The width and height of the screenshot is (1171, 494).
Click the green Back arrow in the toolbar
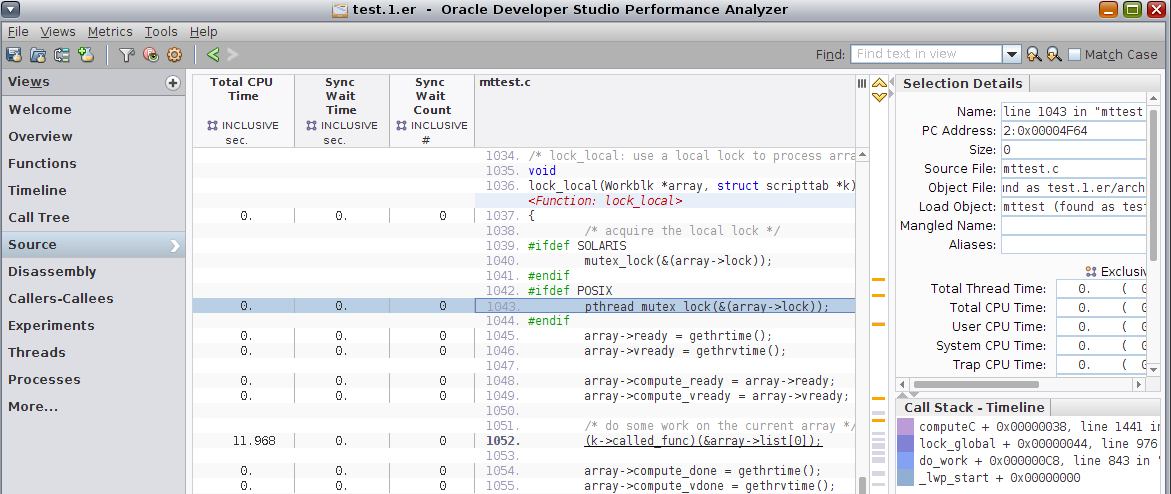213,54
